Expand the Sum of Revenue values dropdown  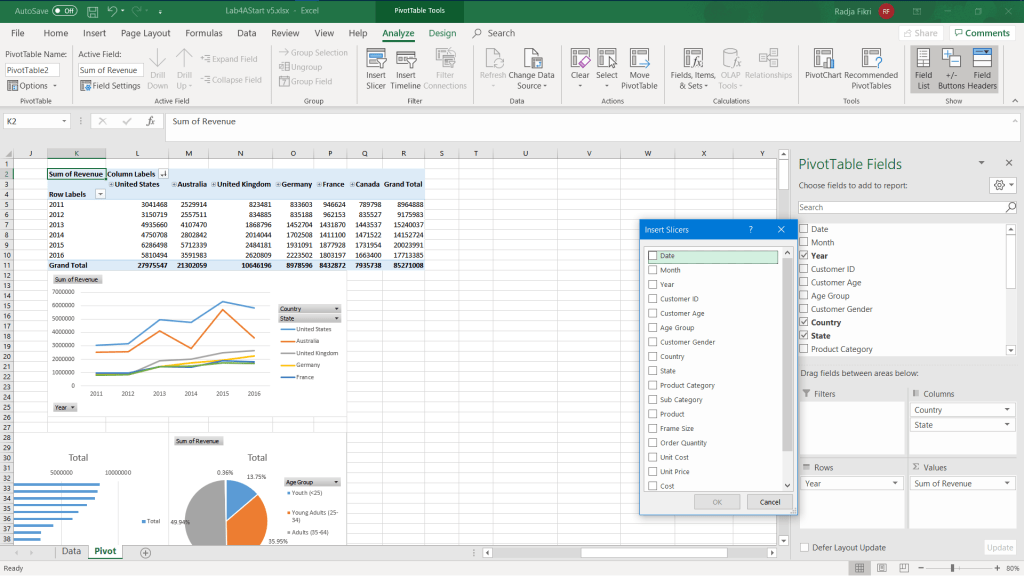1006,483
